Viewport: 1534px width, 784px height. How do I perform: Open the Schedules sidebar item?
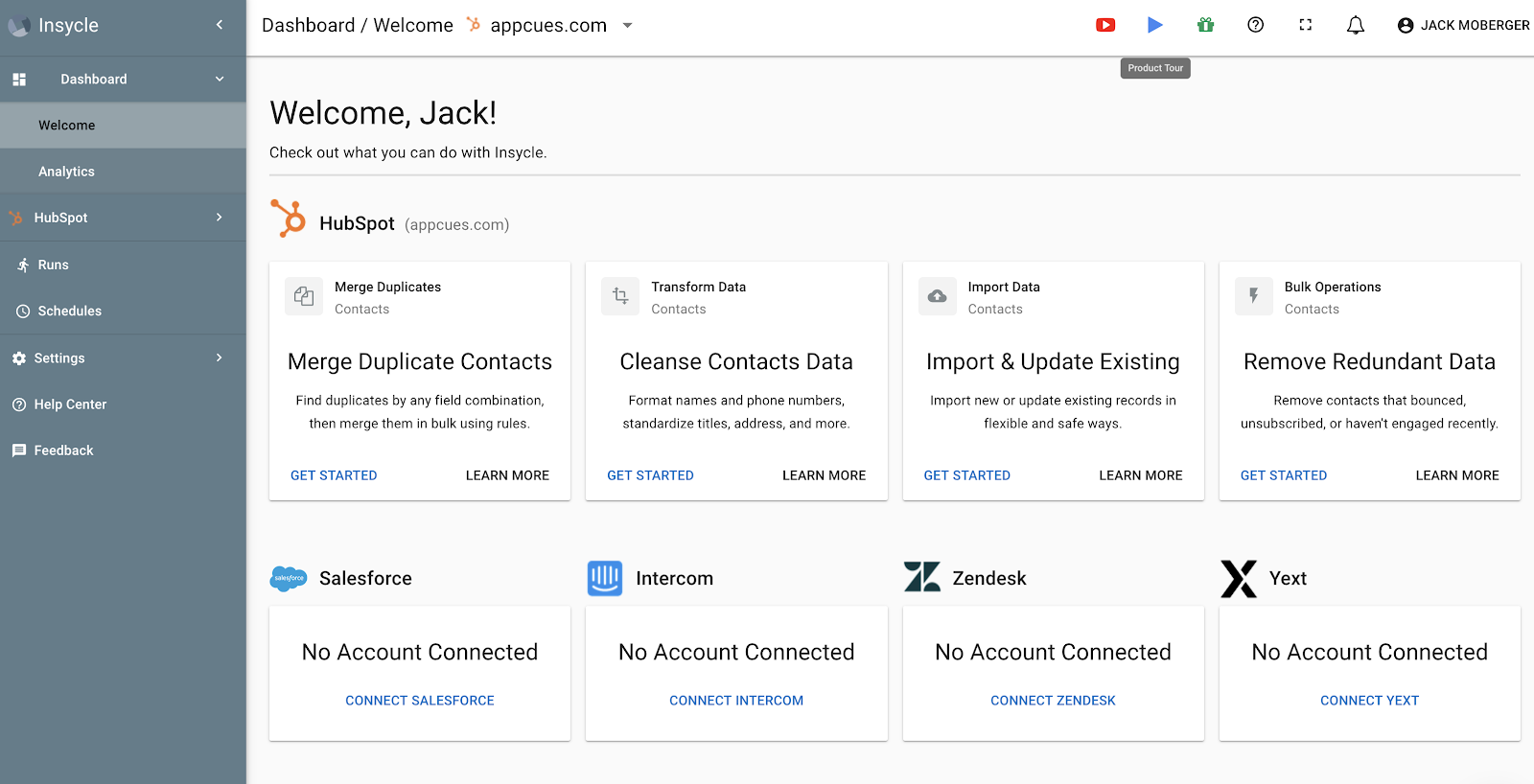coord(123,311)
